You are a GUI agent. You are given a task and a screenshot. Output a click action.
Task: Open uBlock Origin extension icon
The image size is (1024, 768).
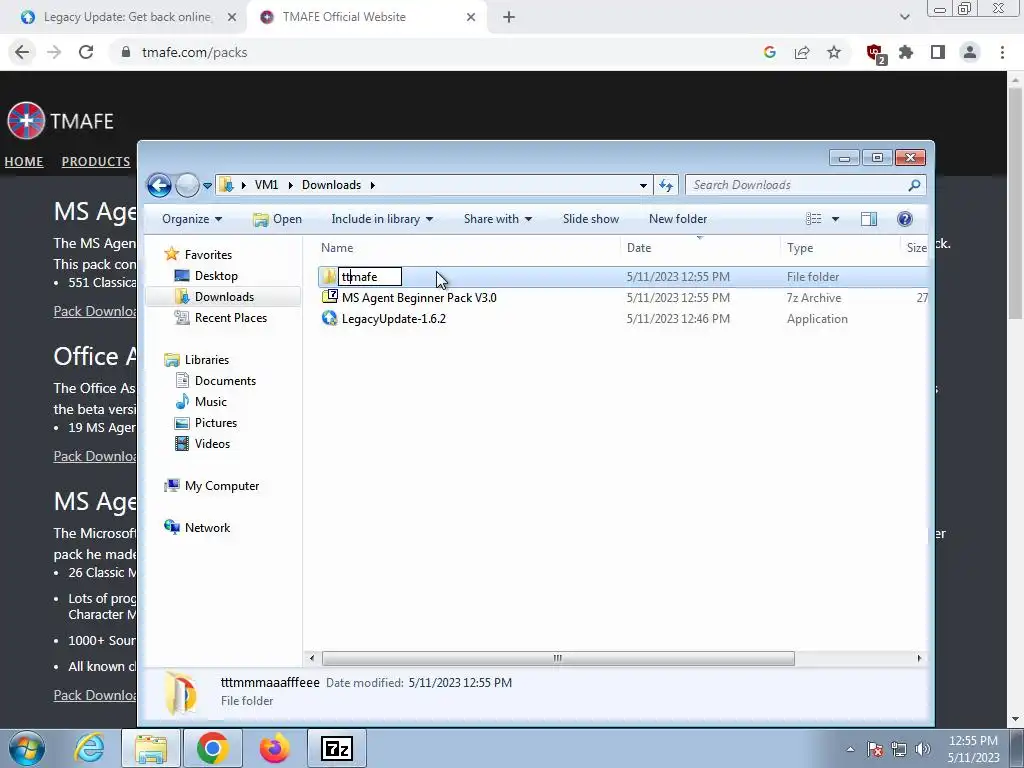(875, 53)
